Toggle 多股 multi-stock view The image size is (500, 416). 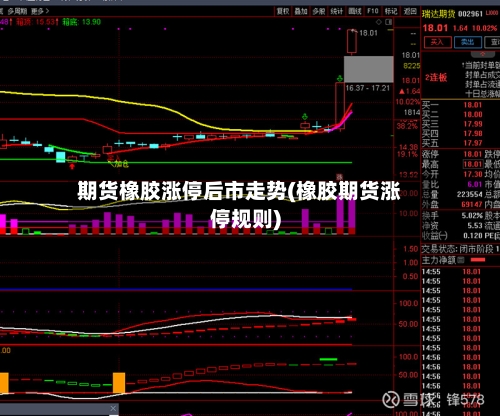coord(319,11)
